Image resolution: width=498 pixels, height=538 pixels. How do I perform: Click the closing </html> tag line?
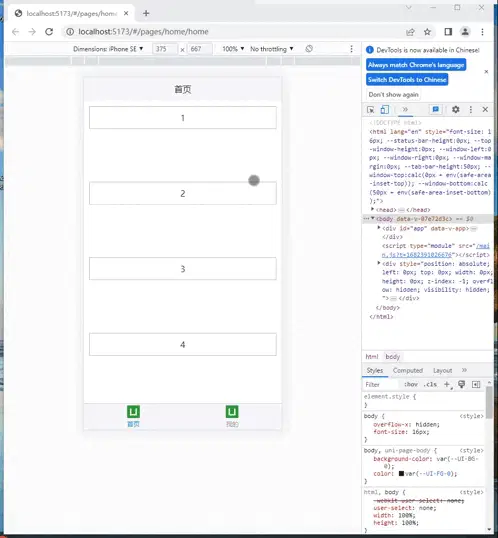click(381, 317)
